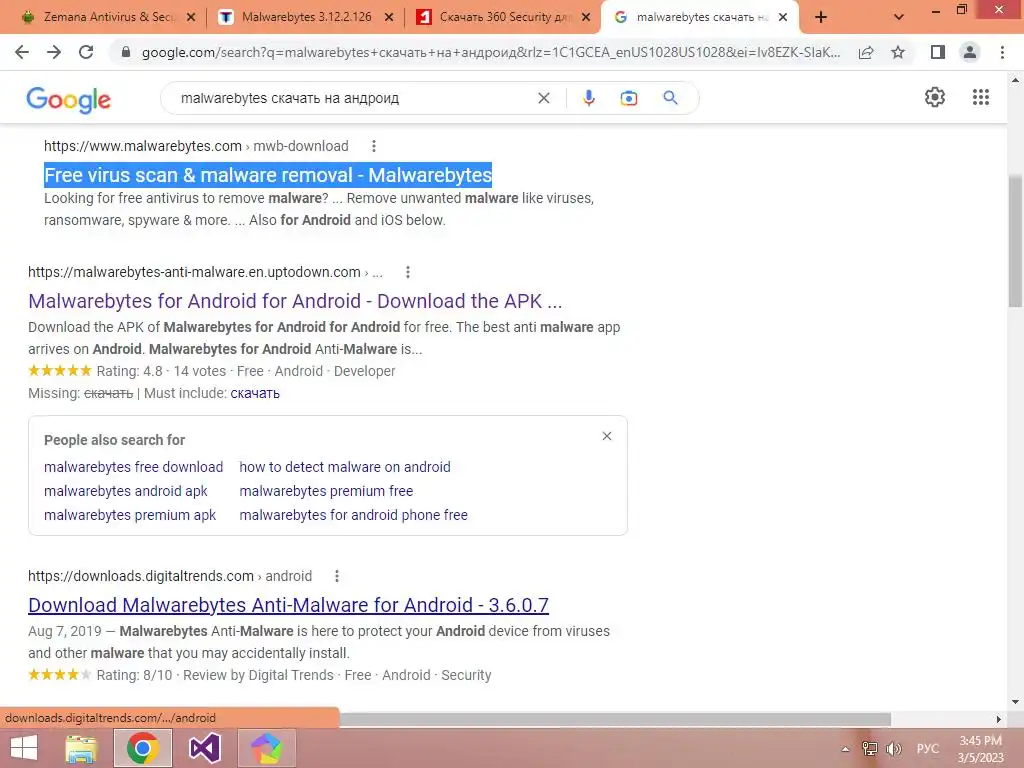
Task: Close the Zemana Antivirus tab
Action: 191,18
